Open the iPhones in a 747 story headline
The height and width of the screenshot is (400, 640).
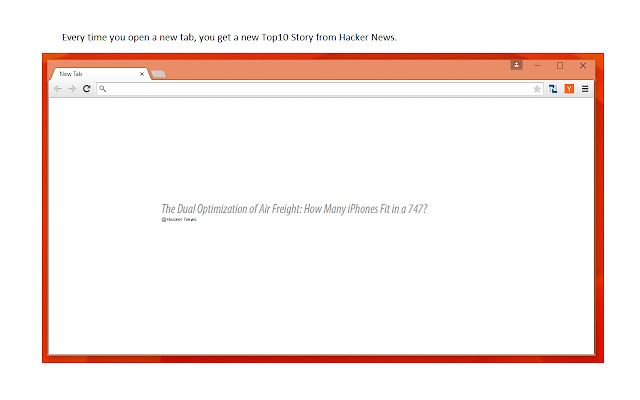294,209
